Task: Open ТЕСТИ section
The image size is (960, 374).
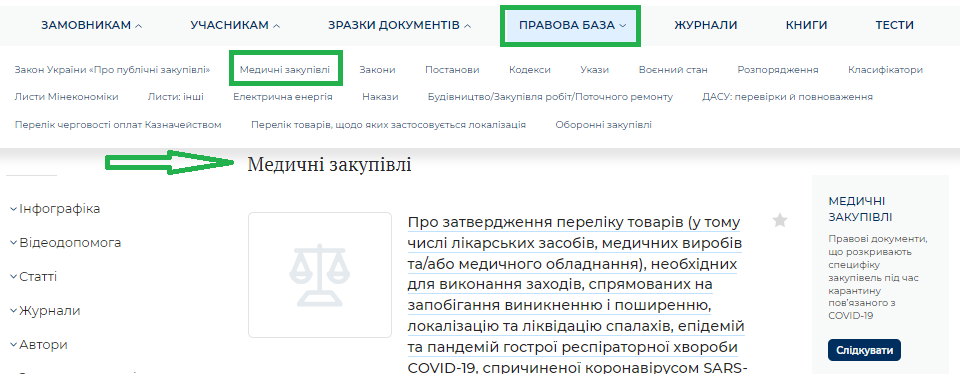Action: [894, 25]
